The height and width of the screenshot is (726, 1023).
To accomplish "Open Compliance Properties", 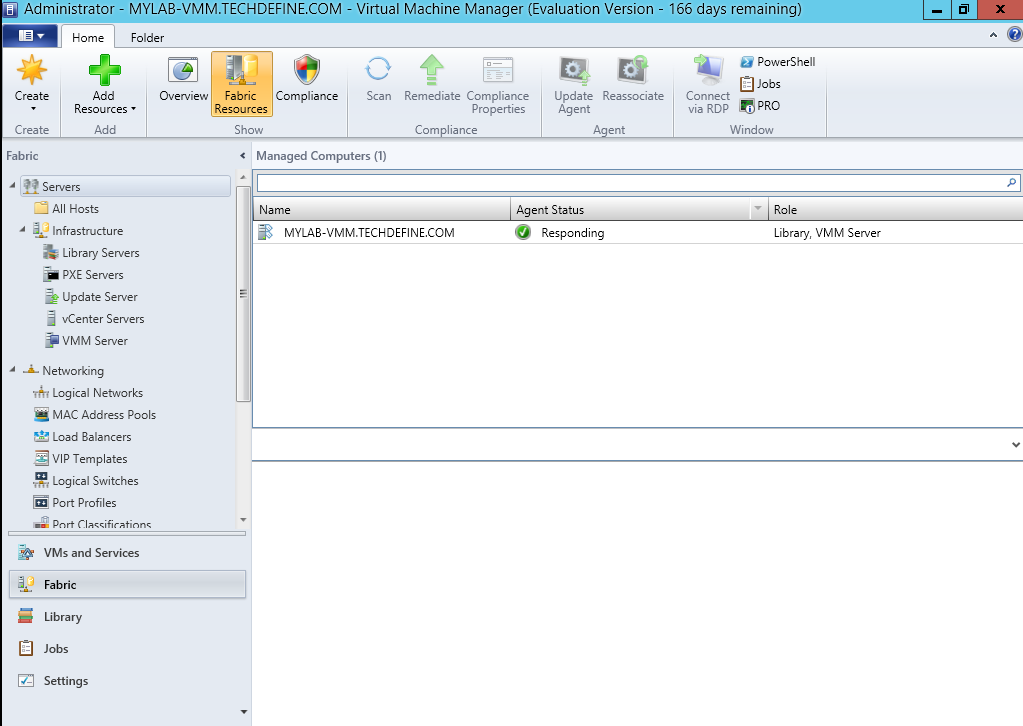I will [498, 85].
